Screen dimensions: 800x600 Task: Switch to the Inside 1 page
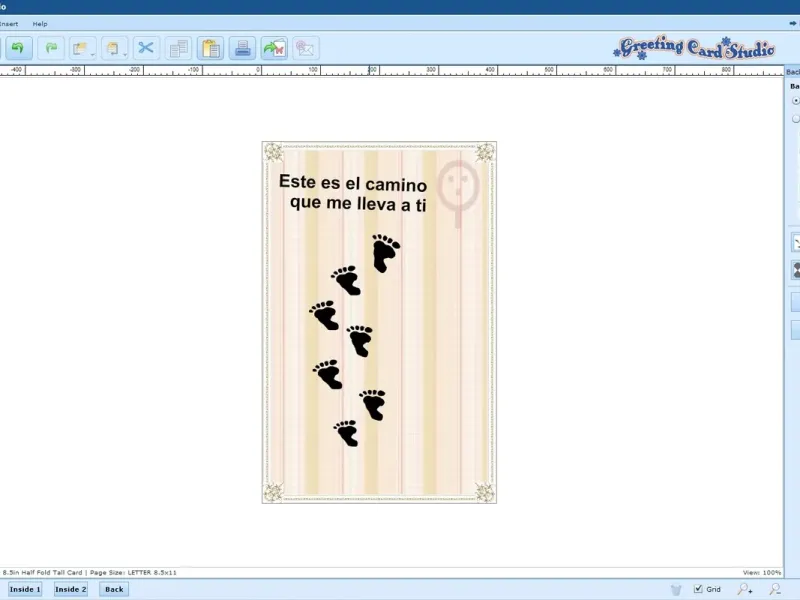point(25,589)
